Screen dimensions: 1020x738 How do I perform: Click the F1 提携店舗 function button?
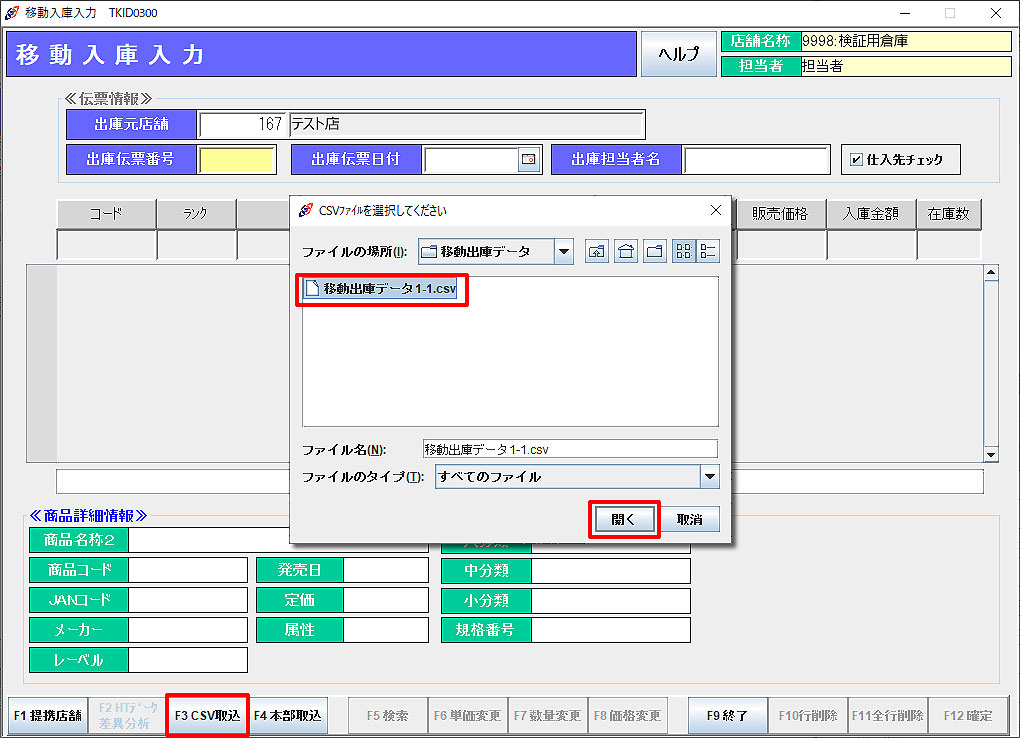48,716
